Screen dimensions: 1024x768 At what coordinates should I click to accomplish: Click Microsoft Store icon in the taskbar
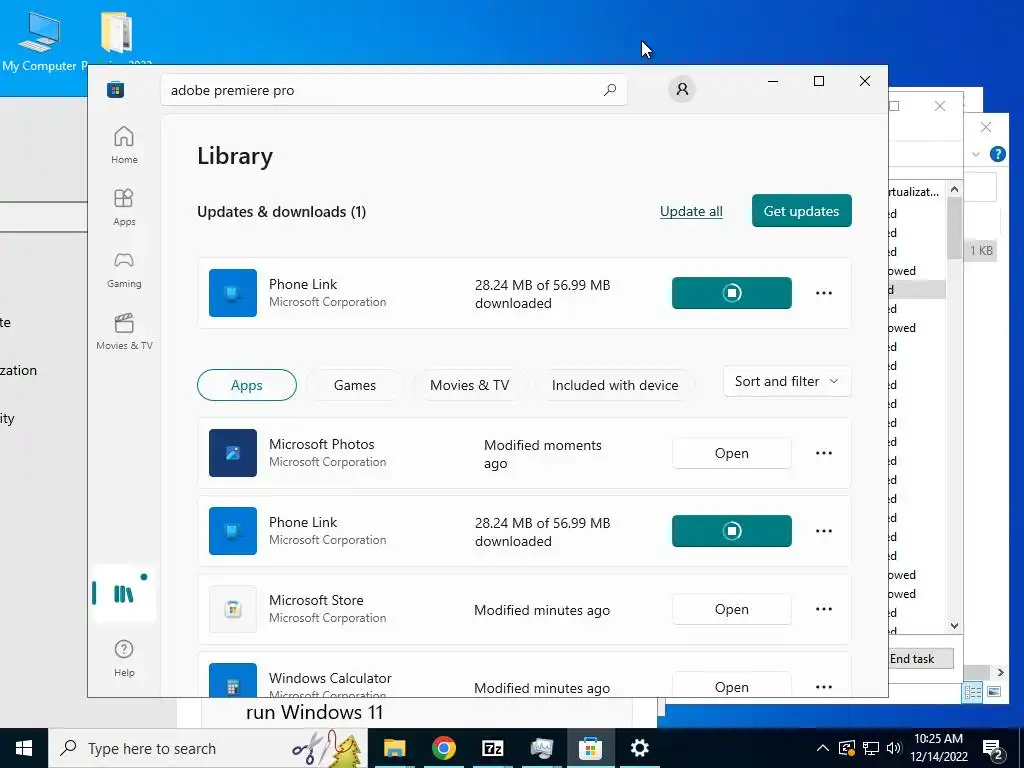pyautogui.click(x=590, y=748)
